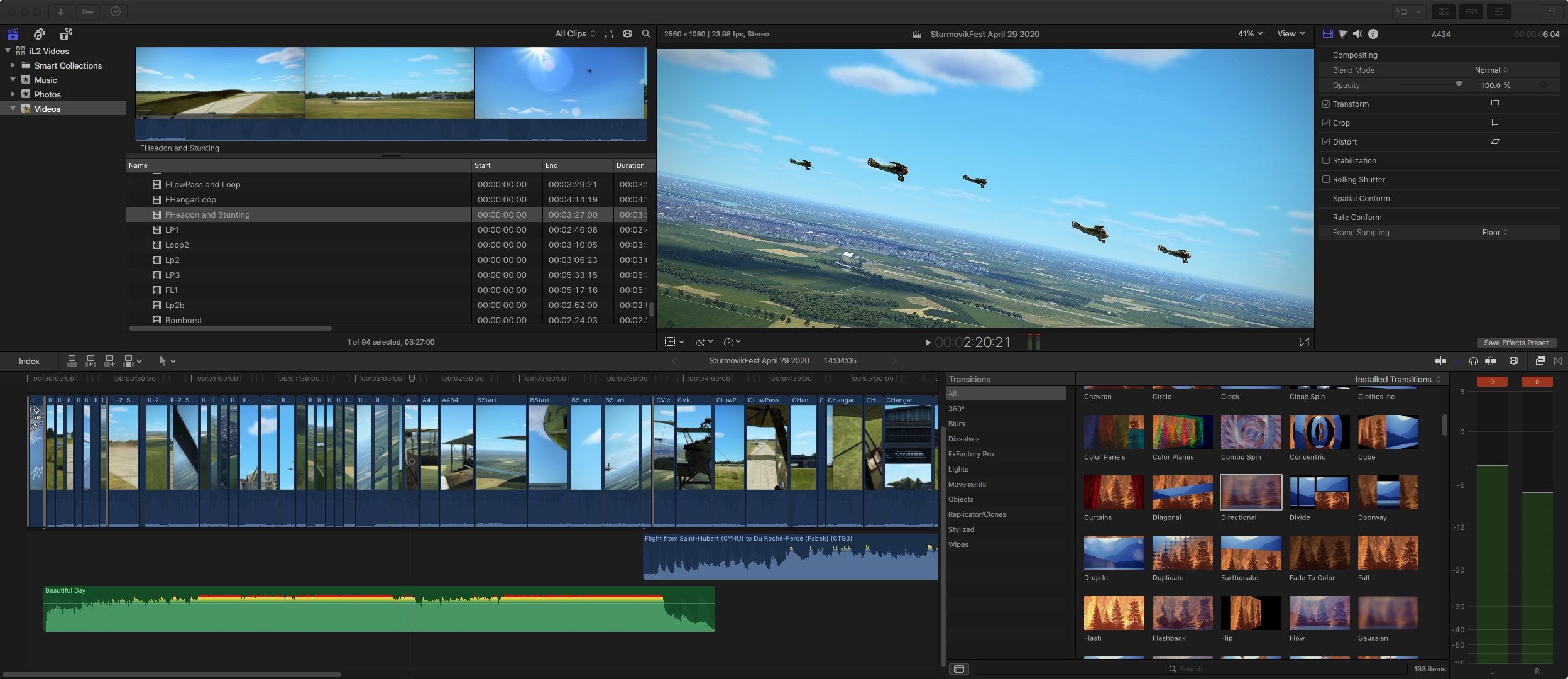Image resolution: width=1568 pixels, height=679 pixels.
Task: Open the Effects browser icon
Action: click(x=1540, y=361)
